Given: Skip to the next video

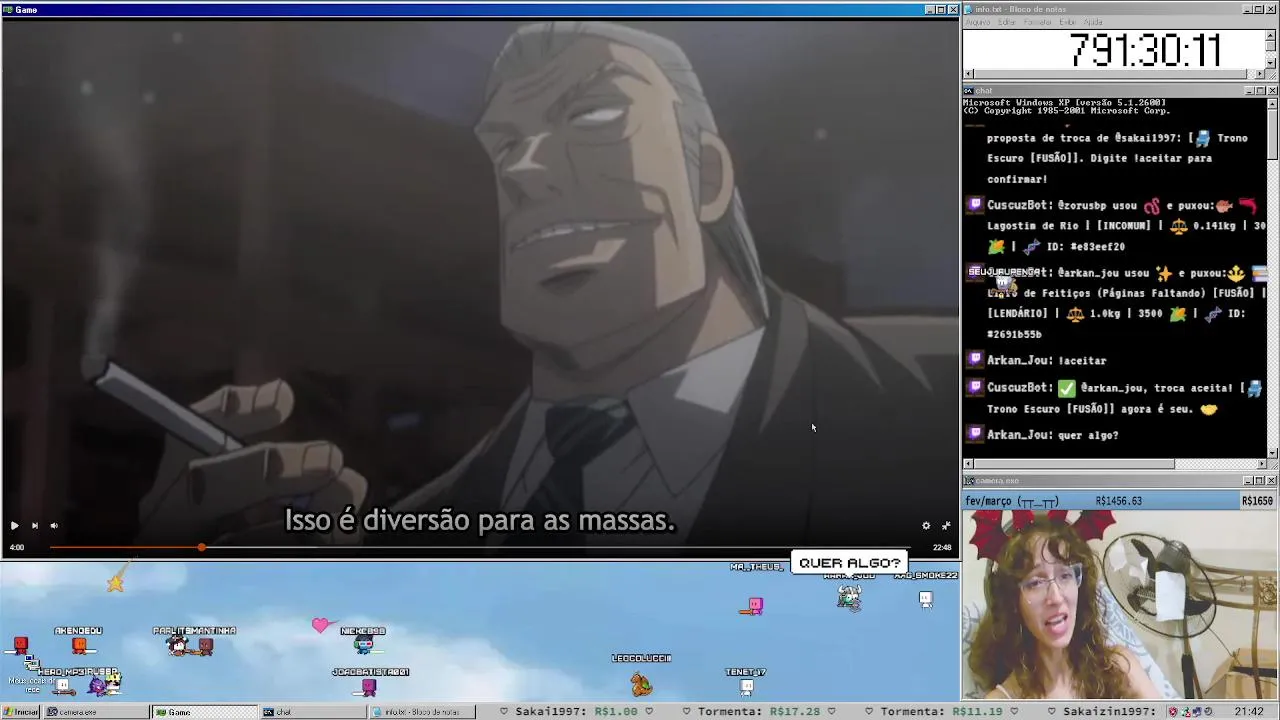Looking at the screenshot, I should click(x=35, y=525).
